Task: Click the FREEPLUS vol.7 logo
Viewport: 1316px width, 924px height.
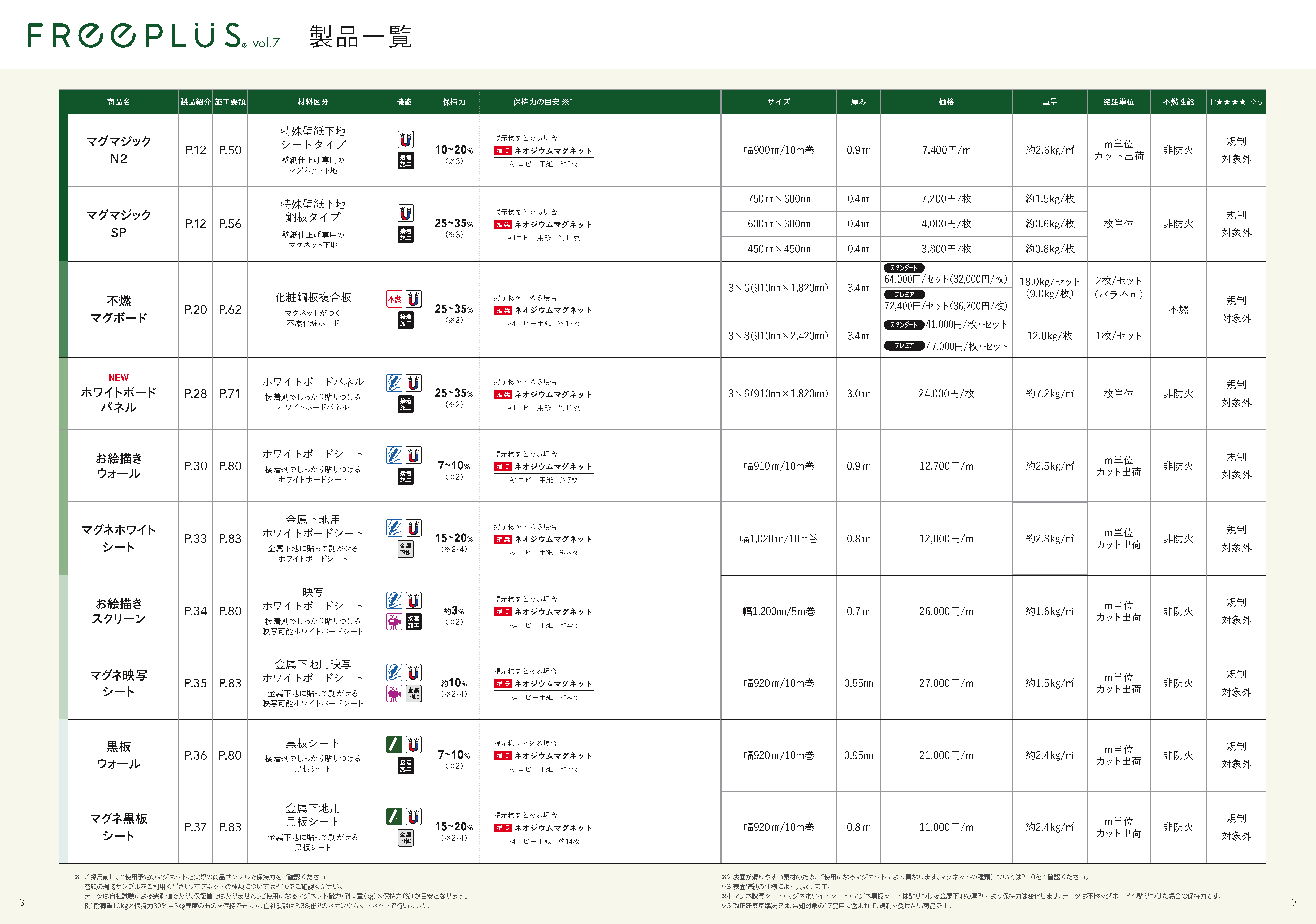Action: [x=154, y=36]
